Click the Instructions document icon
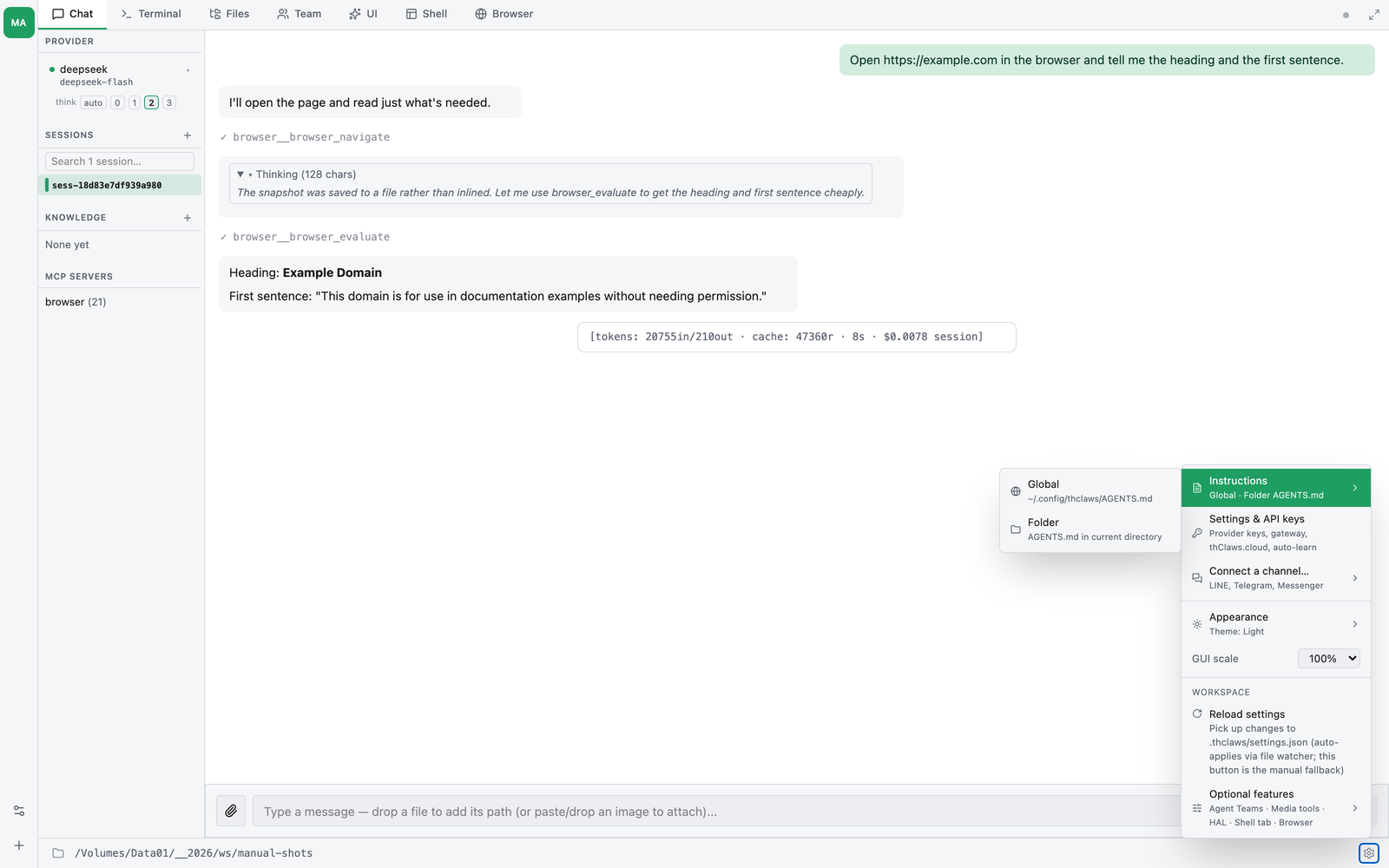 point(1197,488)
